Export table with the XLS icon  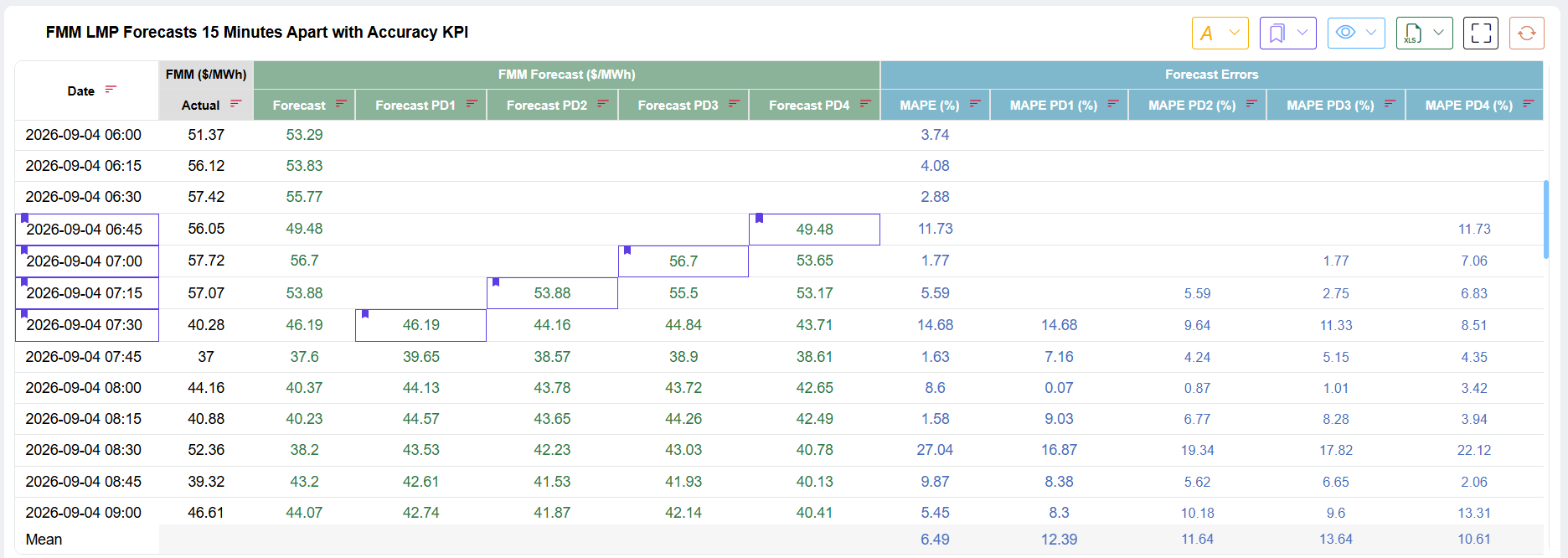coord(1413,34)
